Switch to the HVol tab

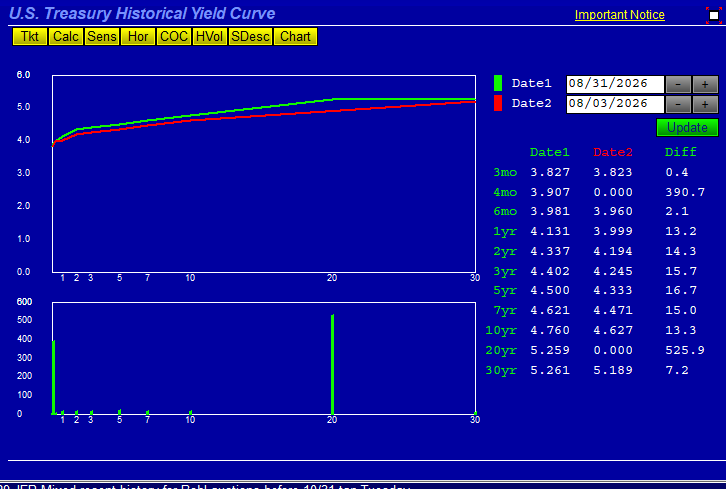click(x=209, y=37)
